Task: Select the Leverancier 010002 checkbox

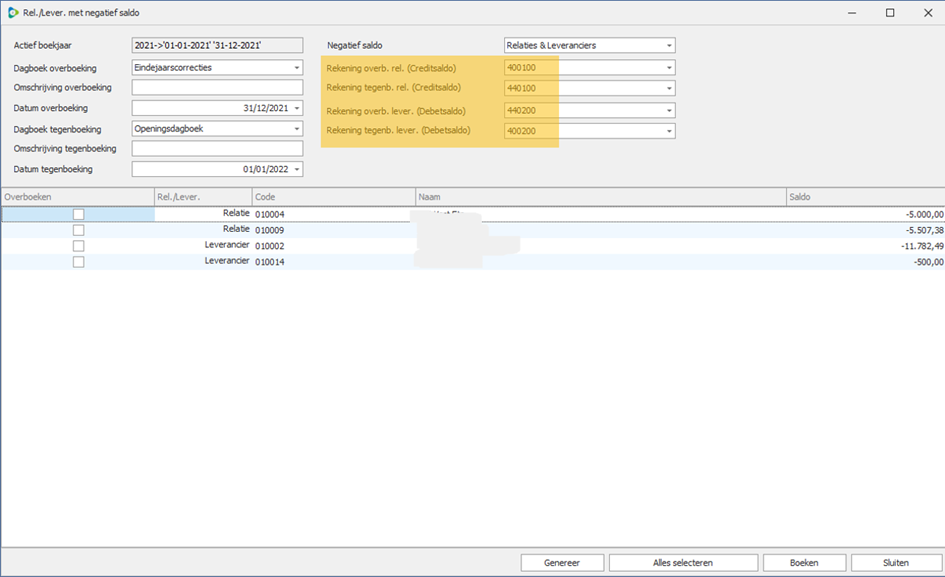Action: click(x=78, y=246)
